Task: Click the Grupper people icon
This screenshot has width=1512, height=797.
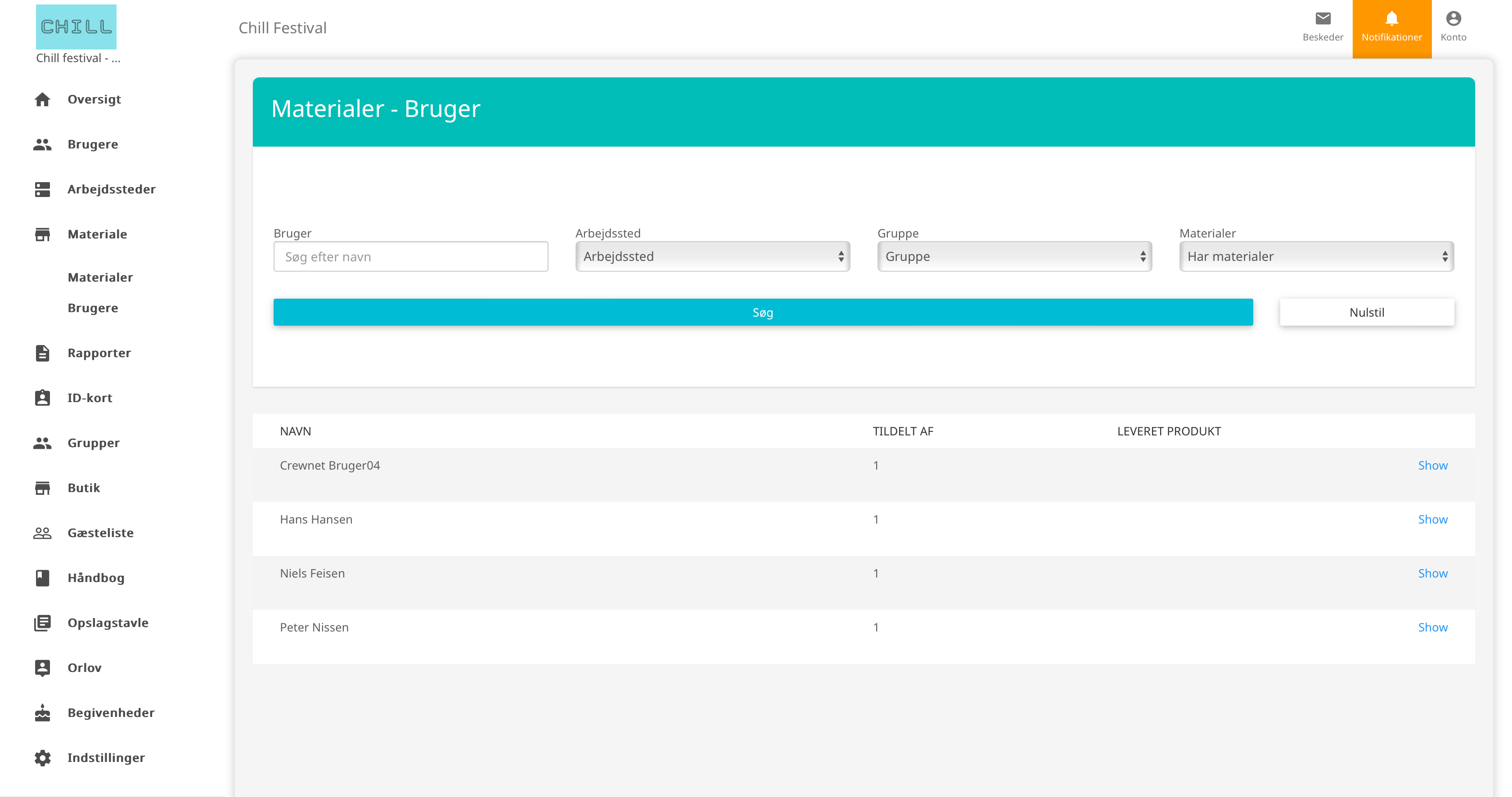Action: click(x=42, y=443)
